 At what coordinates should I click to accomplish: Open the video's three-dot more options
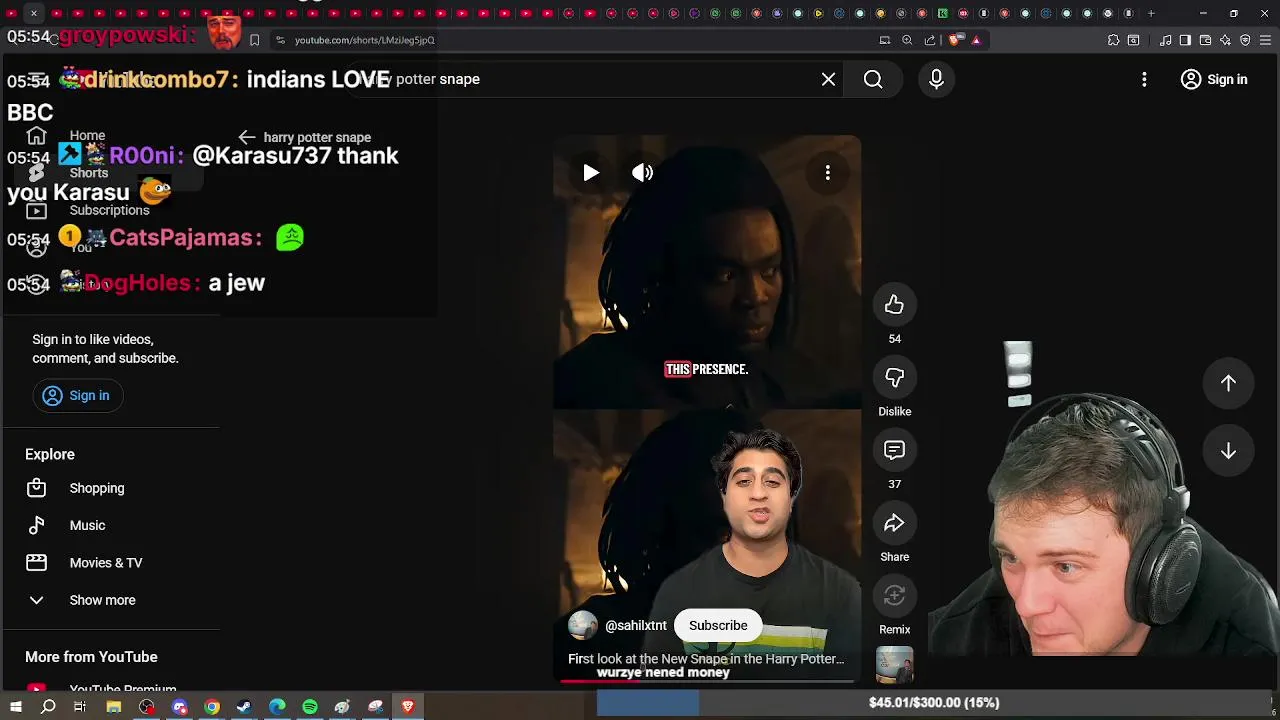pyautogui.click(x=828, y=173)
